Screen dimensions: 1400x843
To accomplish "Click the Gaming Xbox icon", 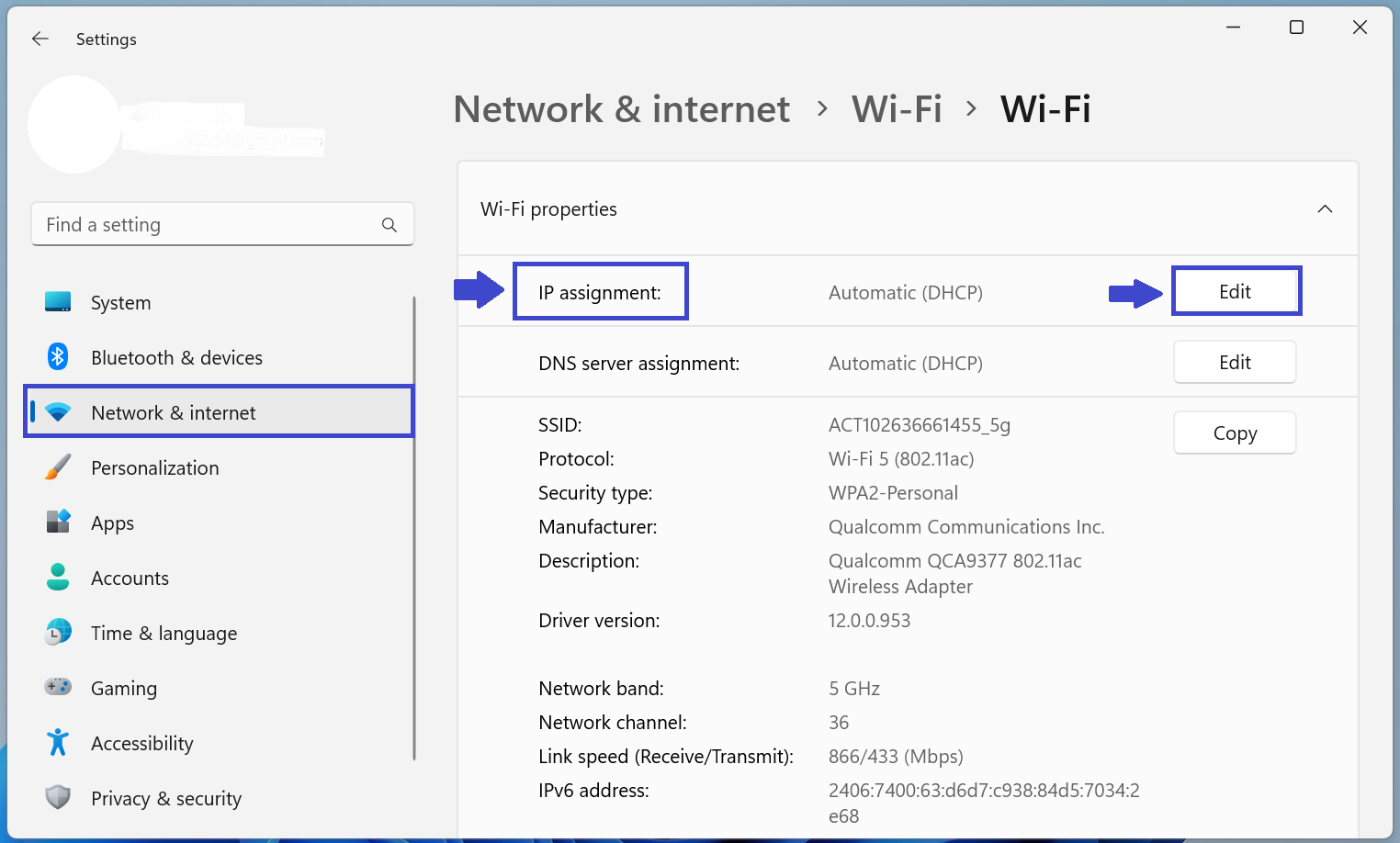I will click(57, 688).
